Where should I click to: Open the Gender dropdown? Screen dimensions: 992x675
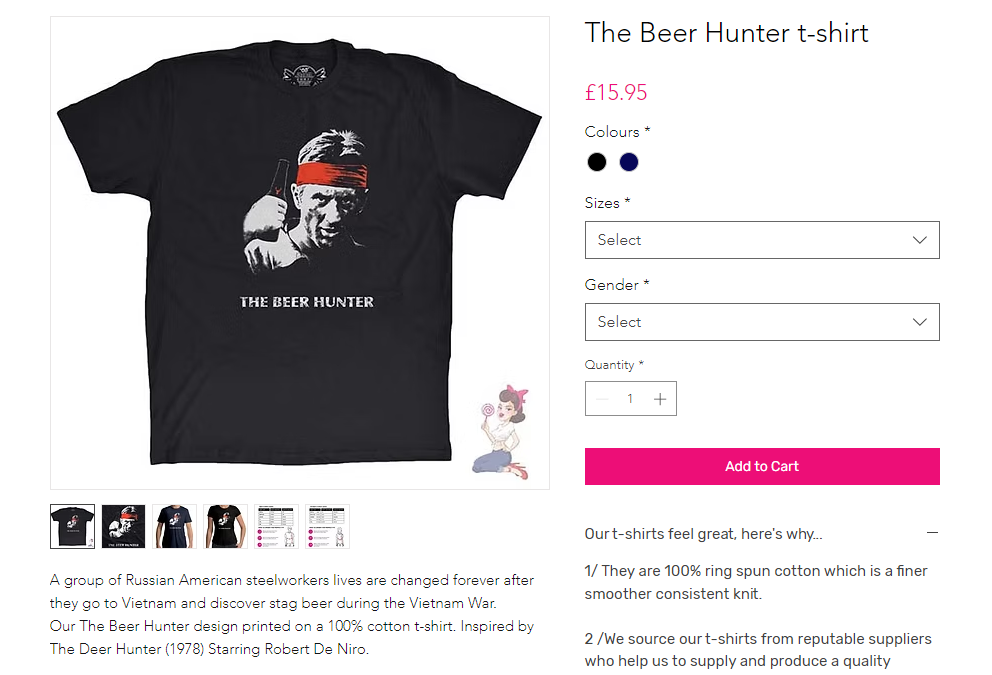coord(761,322)
